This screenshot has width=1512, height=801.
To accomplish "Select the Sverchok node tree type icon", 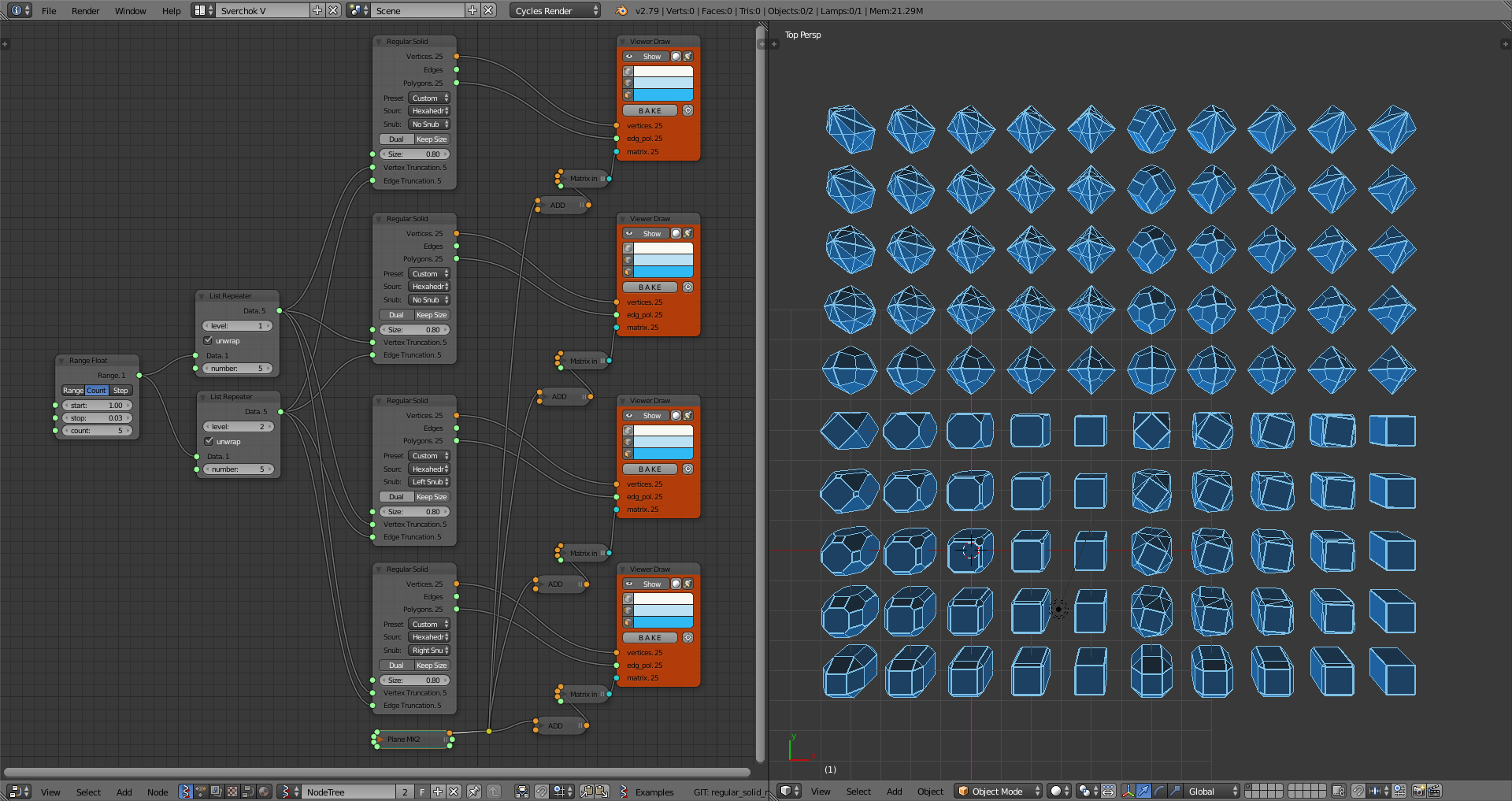I will pyautogui.click(x=184, y=792).
